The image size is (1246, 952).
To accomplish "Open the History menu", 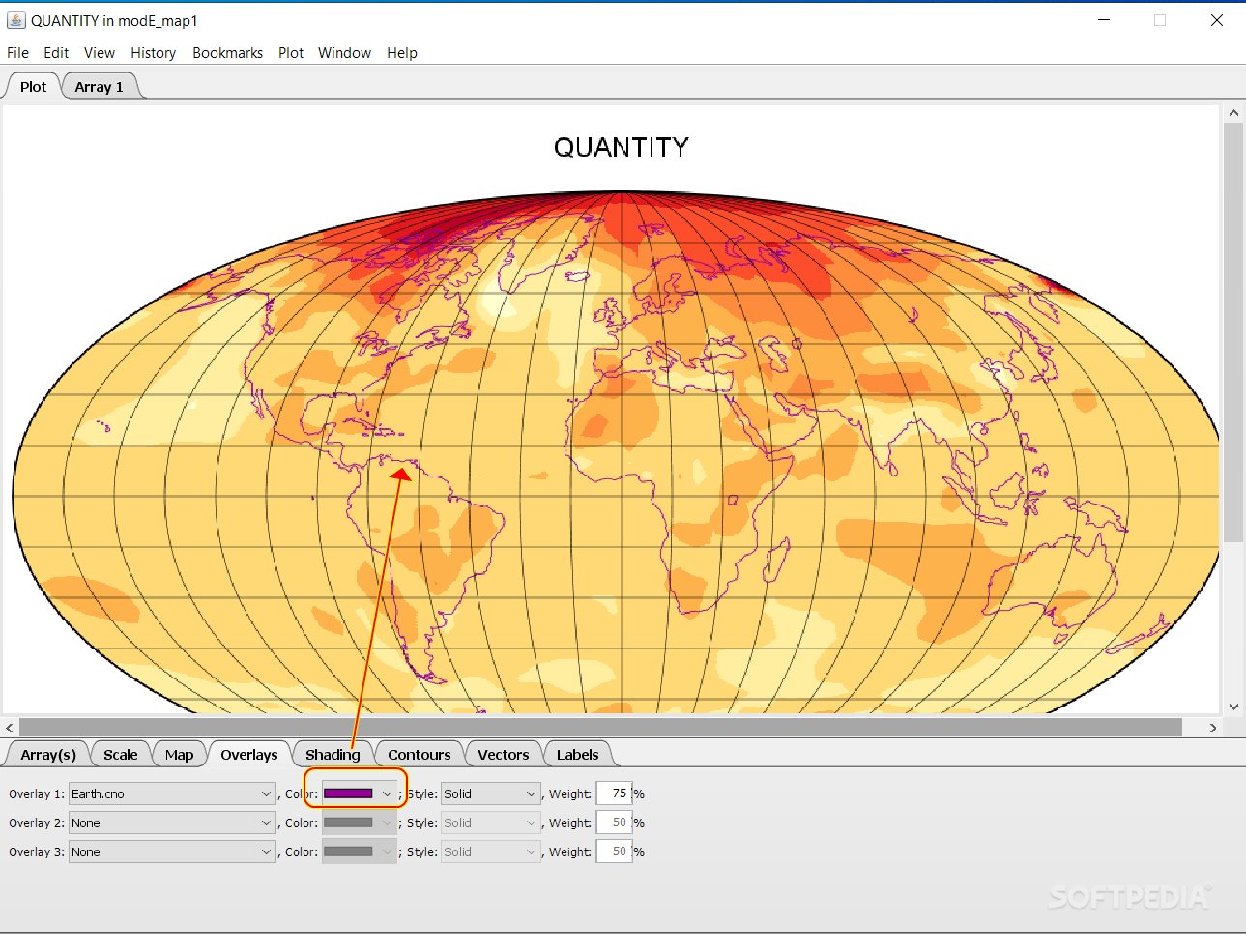I will (x=154, y=53).
